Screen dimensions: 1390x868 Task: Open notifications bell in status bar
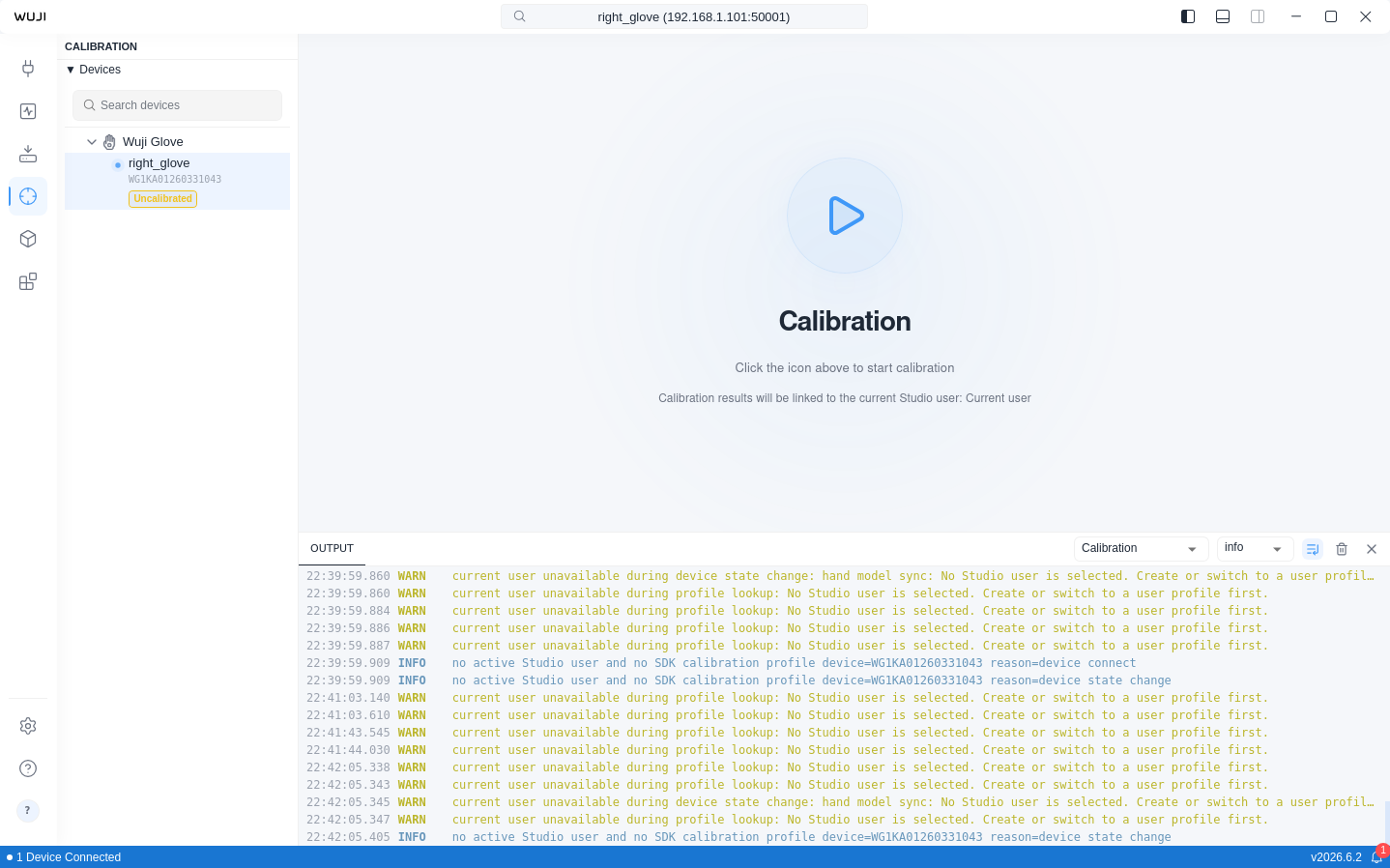tap(1377, 857)
